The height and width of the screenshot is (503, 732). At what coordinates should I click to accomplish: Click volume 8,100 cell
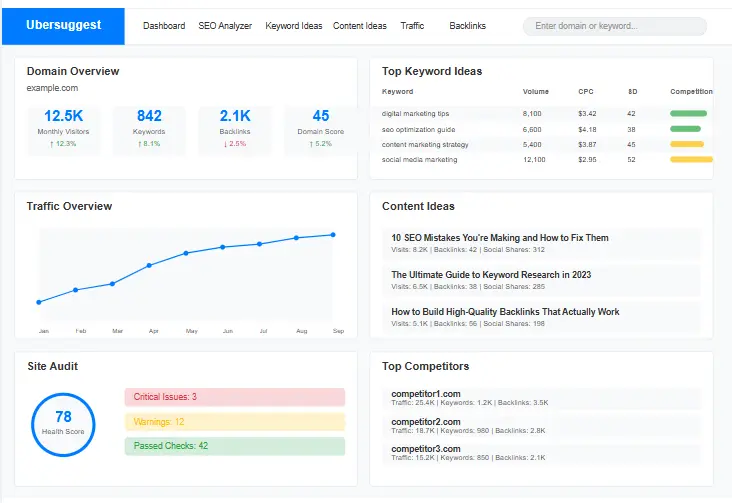532,113
